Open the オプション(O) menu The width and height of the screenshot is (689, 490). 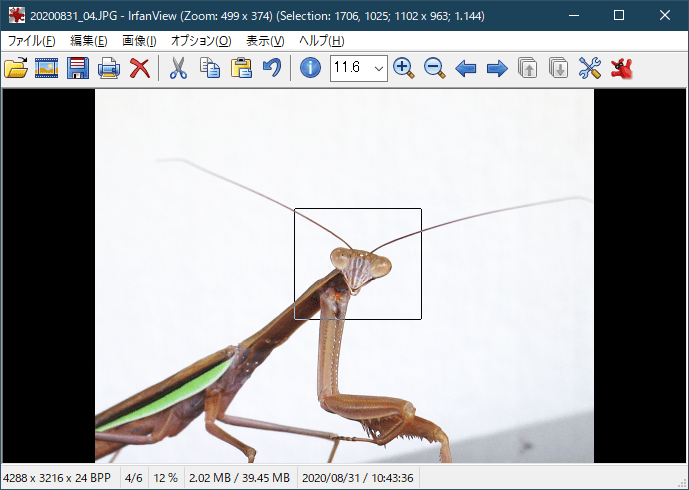pyautogui.click(x=201, y=41)
